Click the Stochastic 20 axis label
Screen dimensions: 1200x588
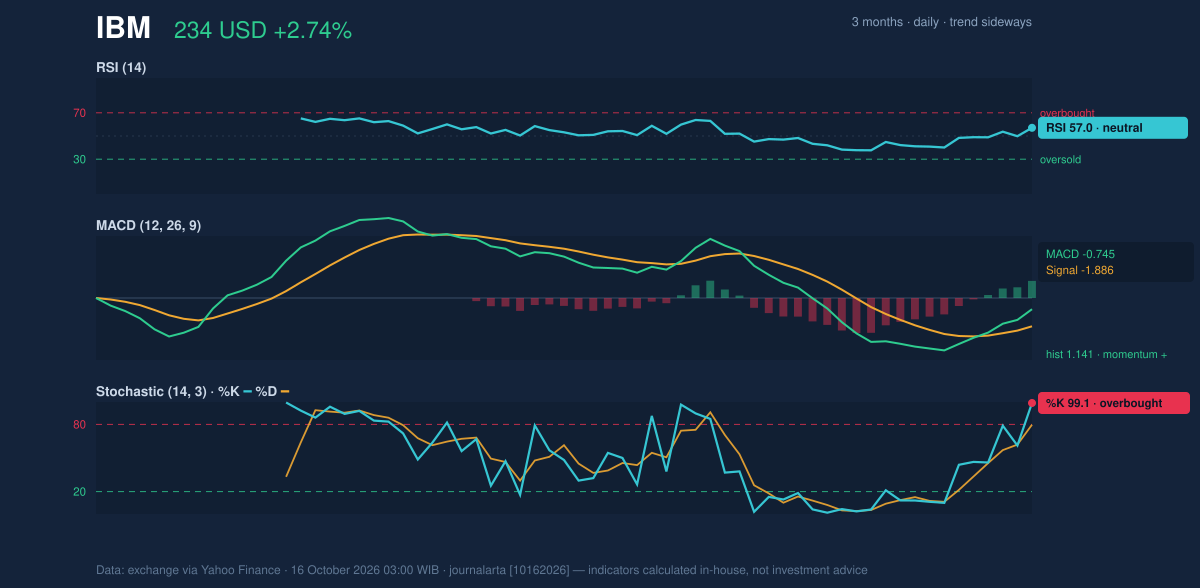pos(79,491)
